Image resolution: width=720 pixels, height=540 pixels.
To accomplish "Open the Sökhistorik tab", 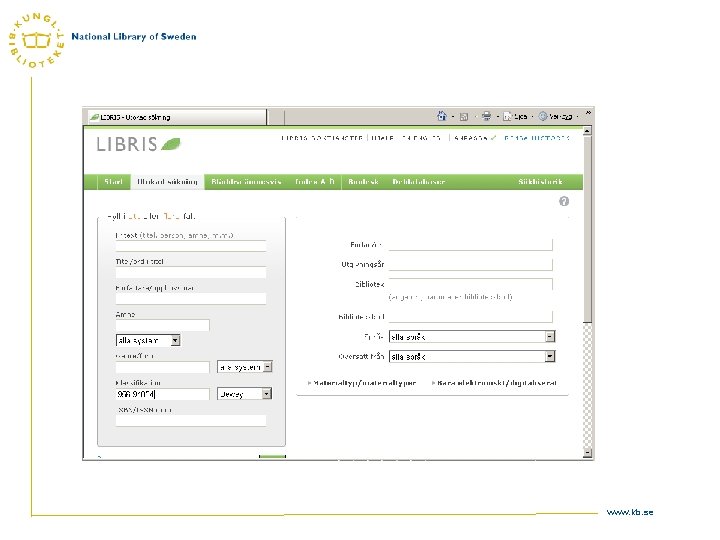I will (540, 182).
